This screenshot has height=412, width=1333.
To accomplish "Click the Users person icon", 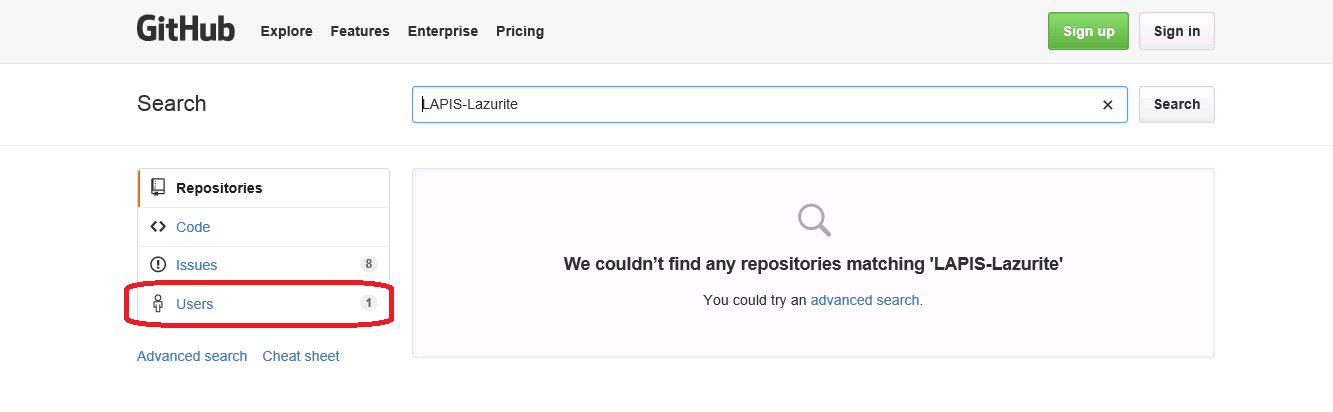I will tap(158, 304).
